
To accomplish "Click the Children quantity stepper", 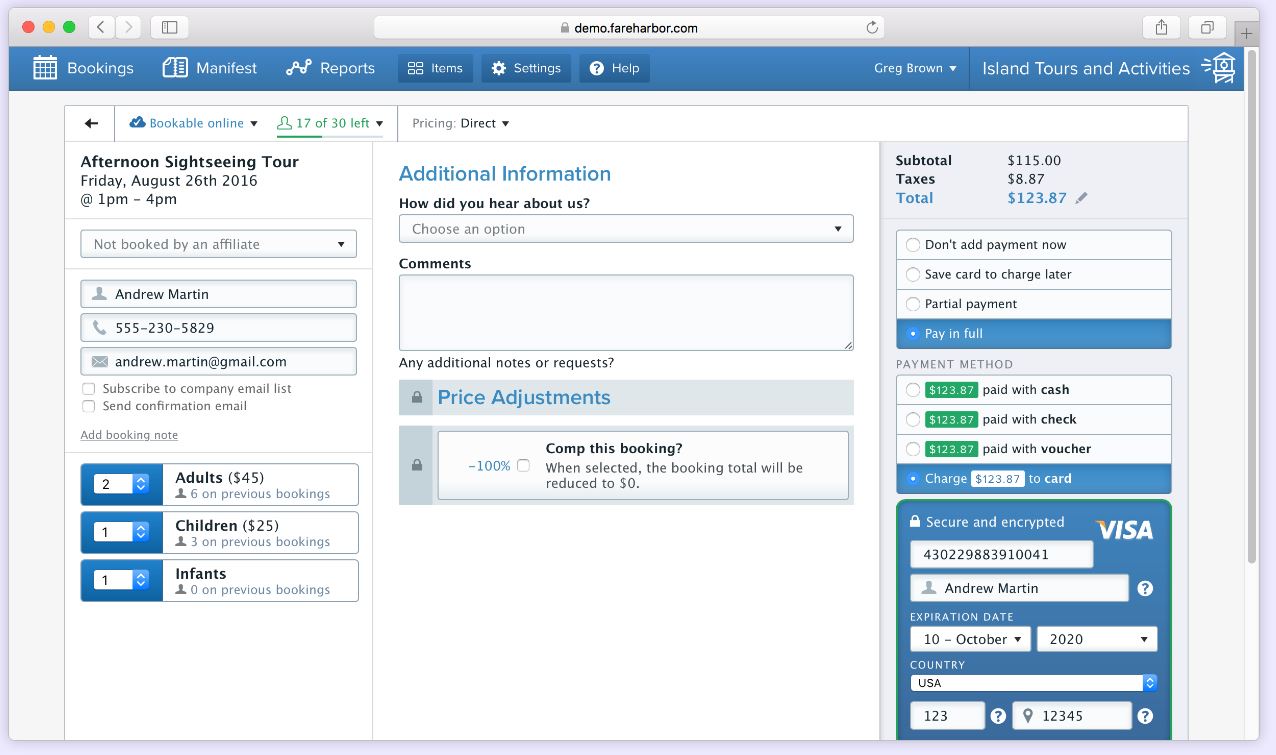I will click(x=121, y=532).
